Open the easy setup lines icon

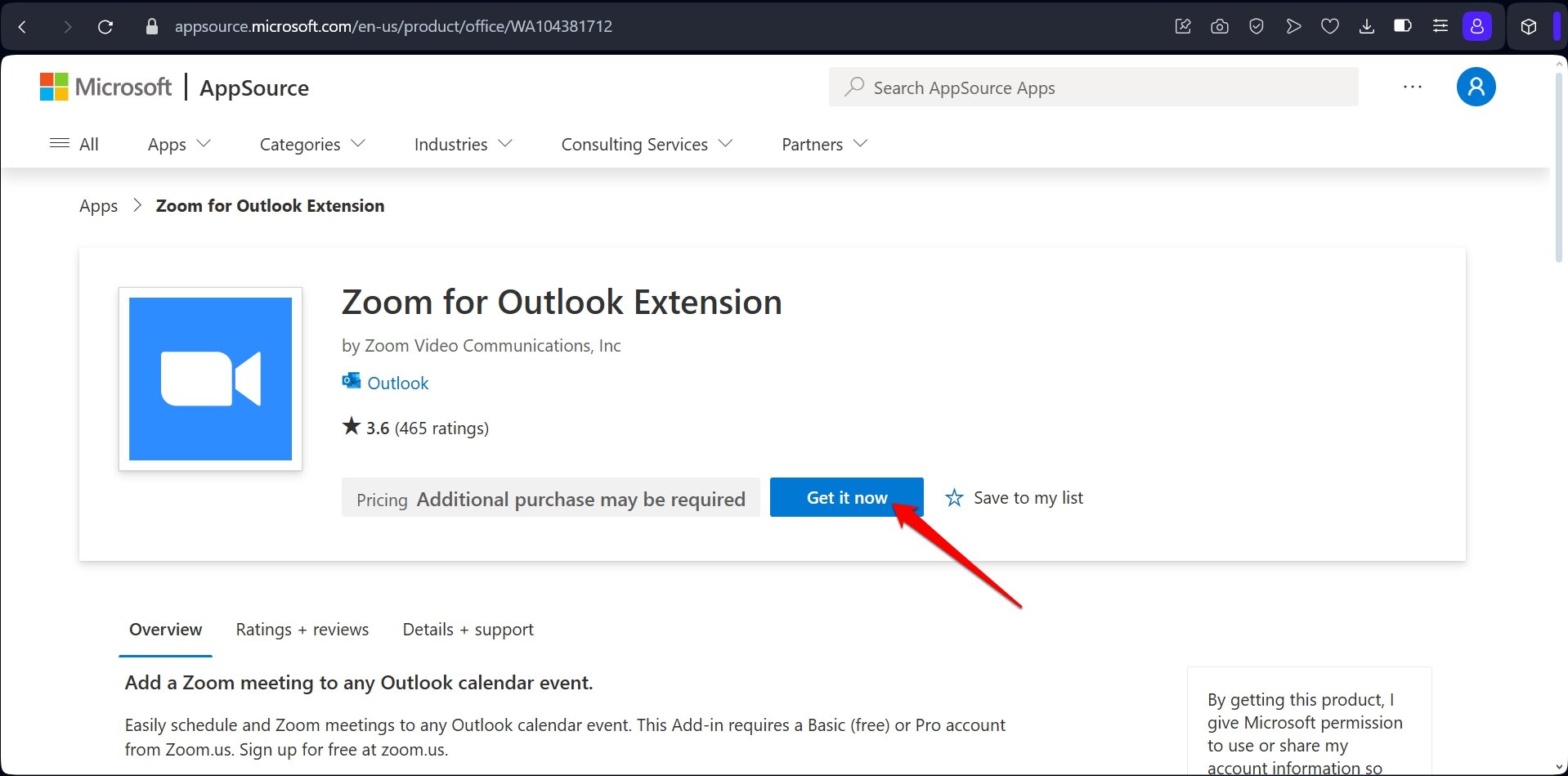coord(1440,26)
